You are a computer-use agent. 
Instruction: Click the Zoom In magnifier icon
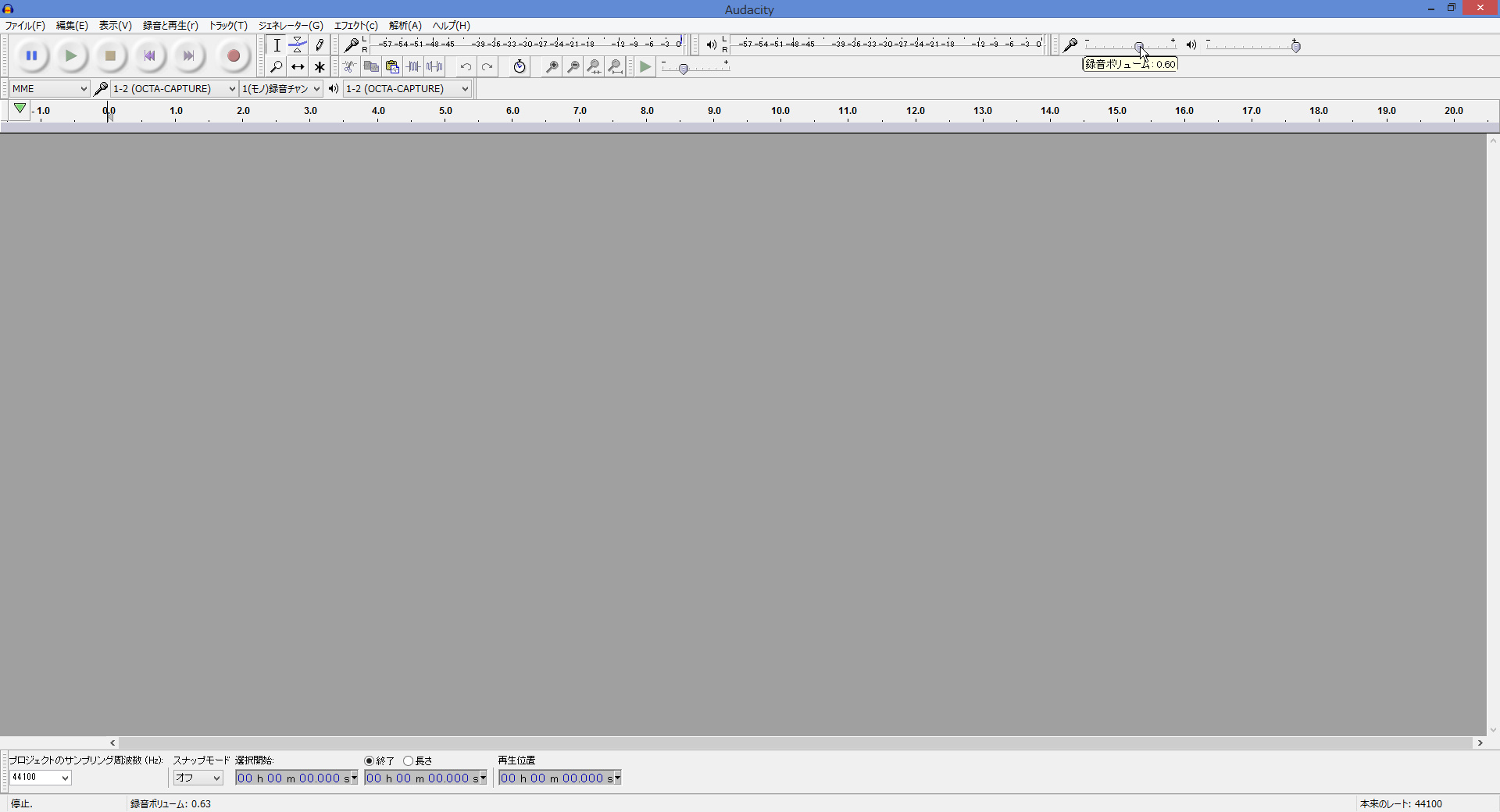click(551, 66)
